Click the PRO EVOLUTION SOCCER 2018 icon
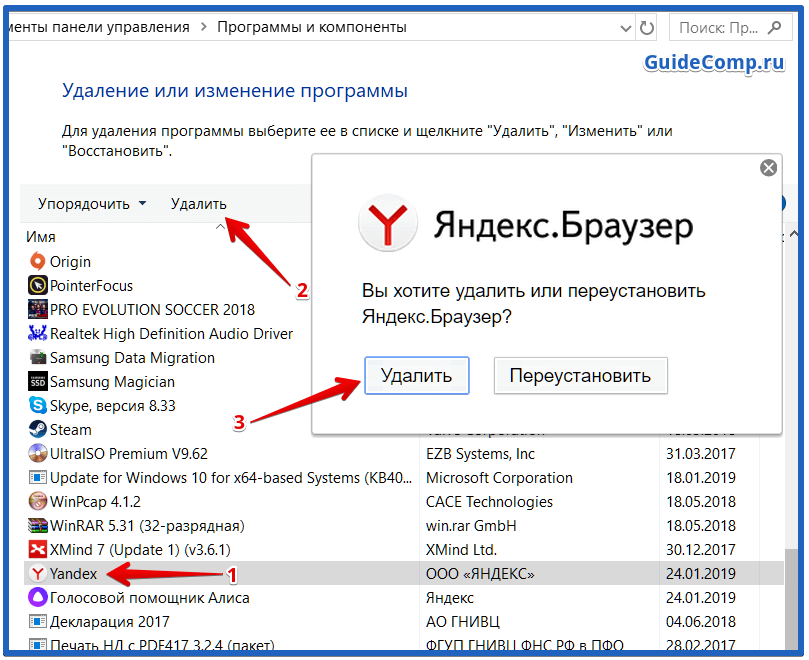Viewport: 809px width, 660px height. pos(37,310)
